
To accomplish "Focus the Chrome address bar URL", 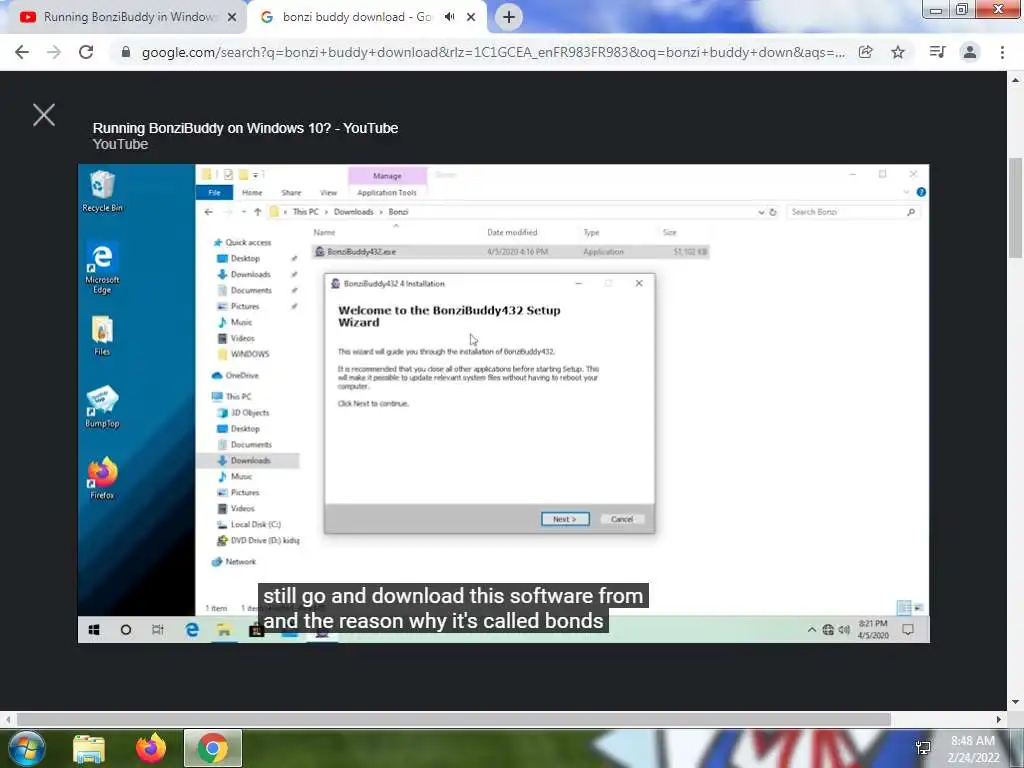I will pyautogui.click(x=493, y=52).
